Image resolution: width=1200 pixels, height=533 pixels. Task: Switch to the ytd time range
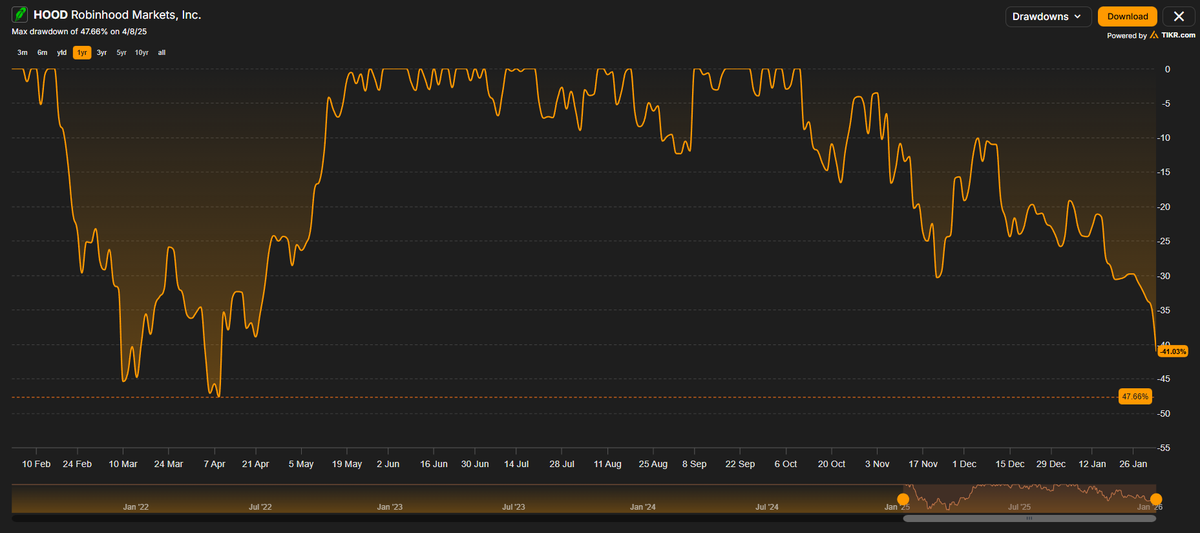(x=62, y=52)
